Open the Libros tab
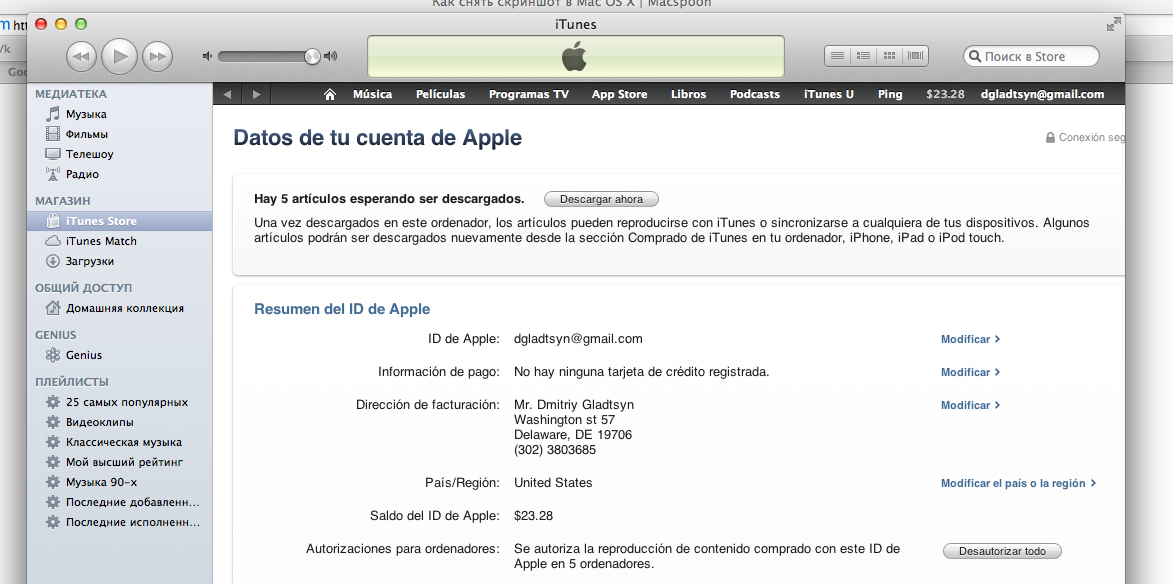Viewport: 1173px width, 584px height. click(x=688, y=94)
